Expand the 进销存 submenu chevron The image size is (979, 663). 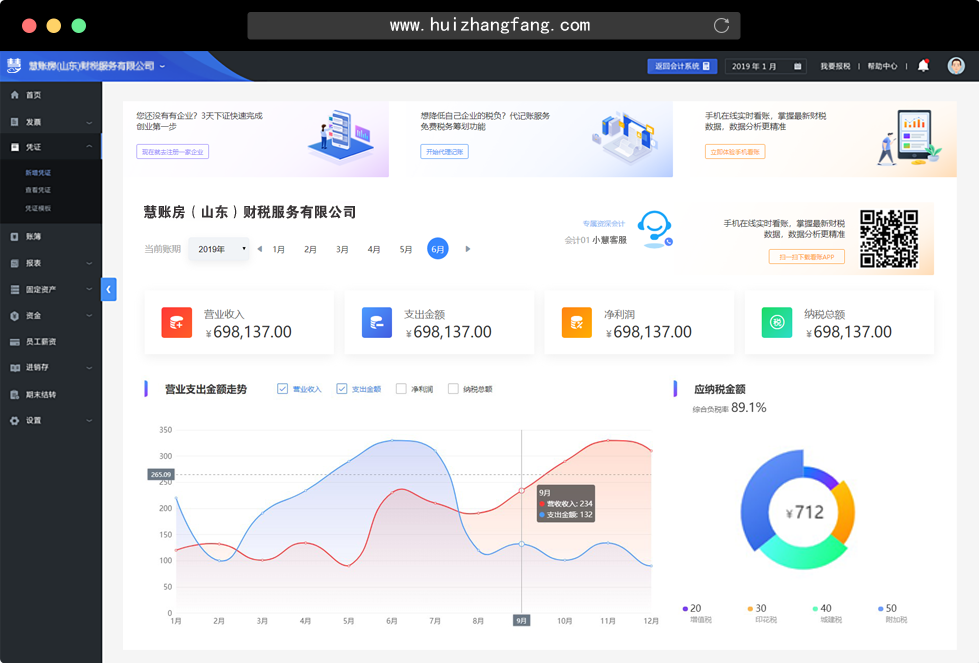pos(89,368)
